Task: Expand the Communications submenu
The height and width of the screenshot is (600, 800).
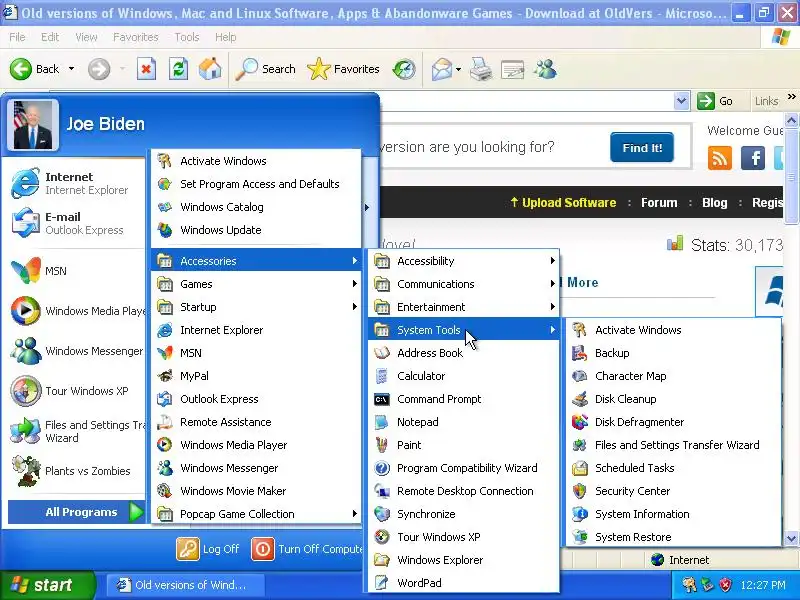Action: [x=463, y=284]
